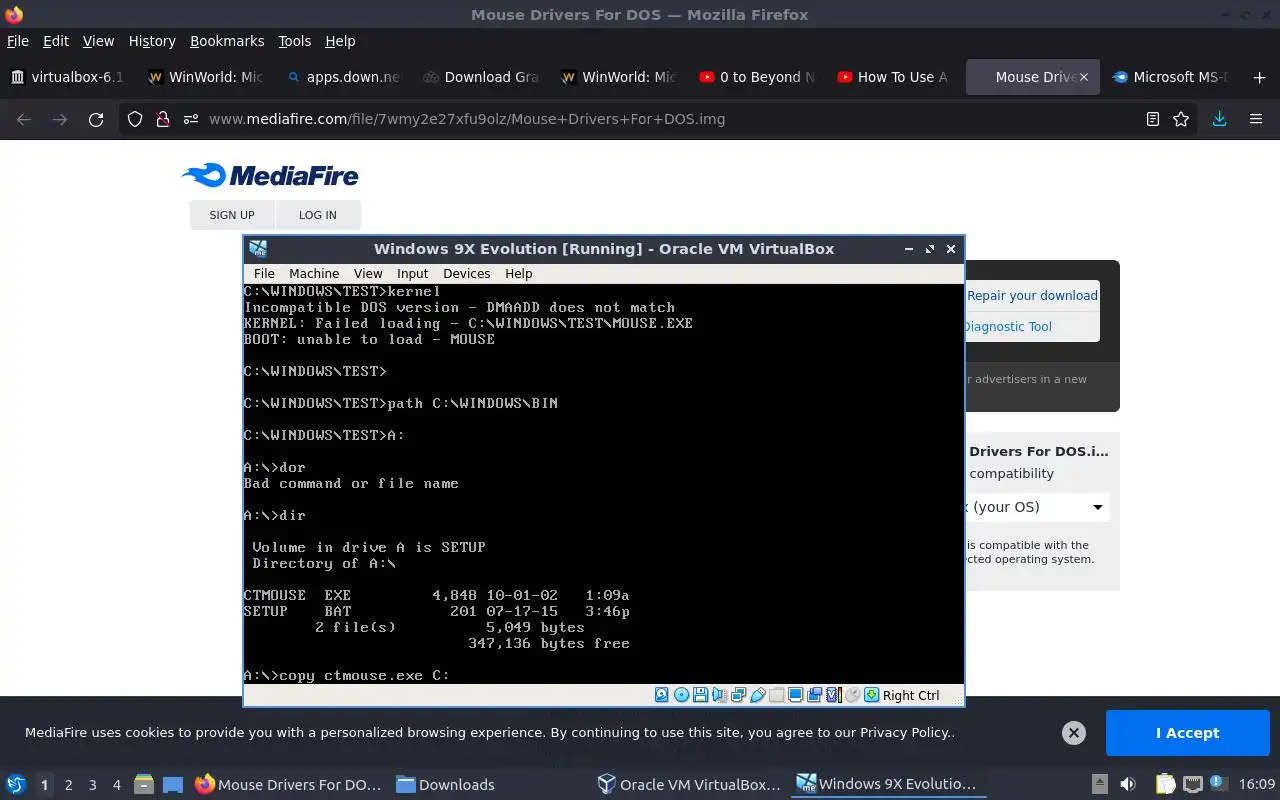The width and height of the screenshot is (1280, 800).
Task: Open the system start menu icon
Action: (16, 785)
